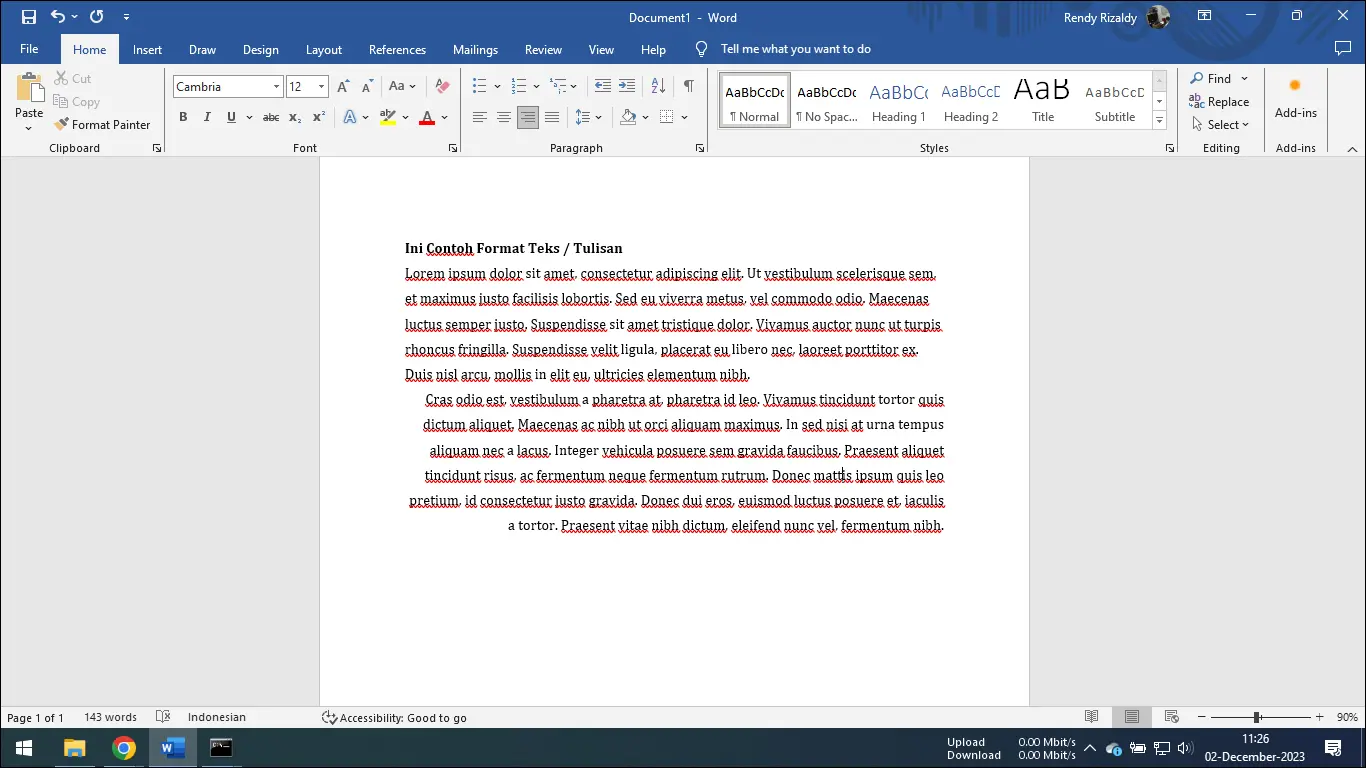Click the Superscript icon
The image size is (1366, 768).
click(318, 118)
